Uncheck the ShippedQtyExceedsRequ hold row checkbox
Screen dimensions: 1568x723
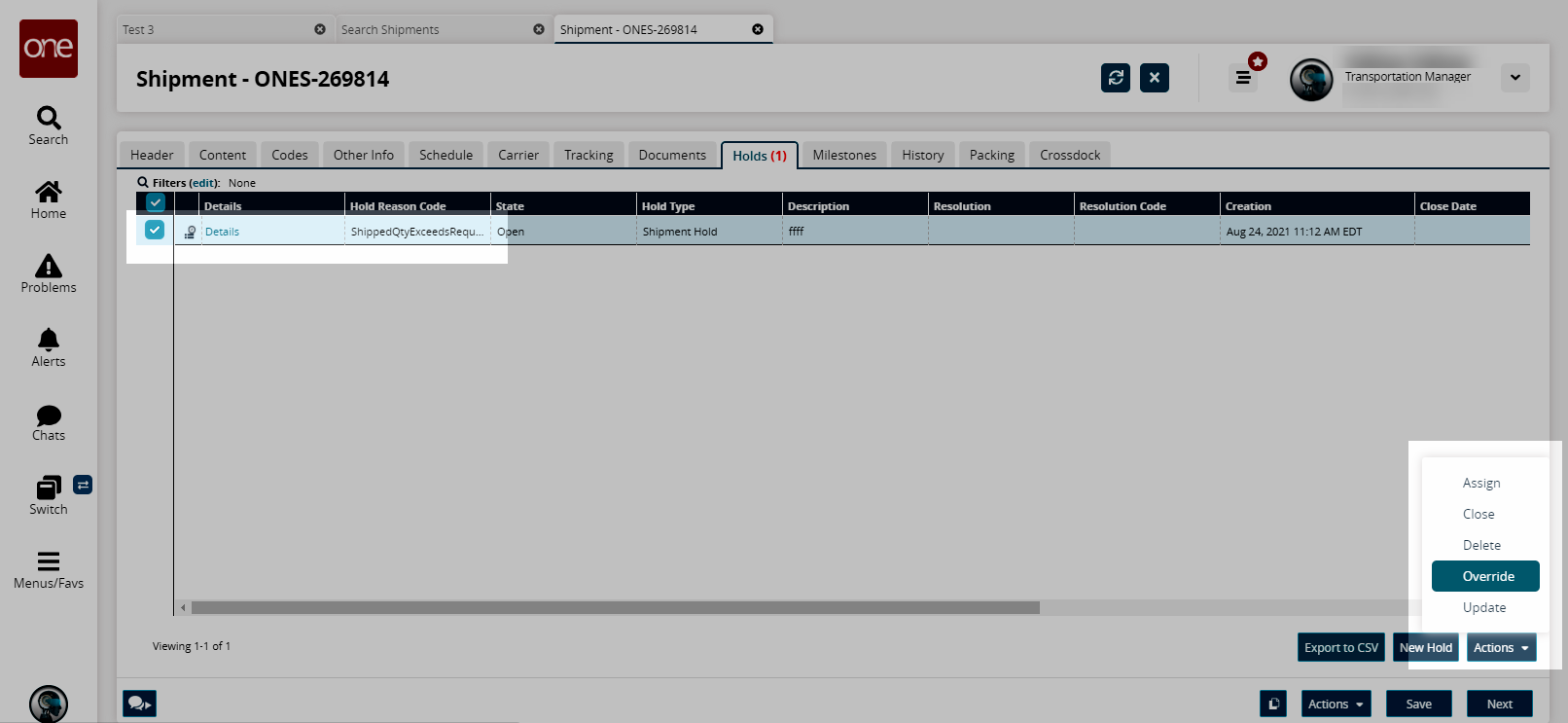click(x=155, y=230)
